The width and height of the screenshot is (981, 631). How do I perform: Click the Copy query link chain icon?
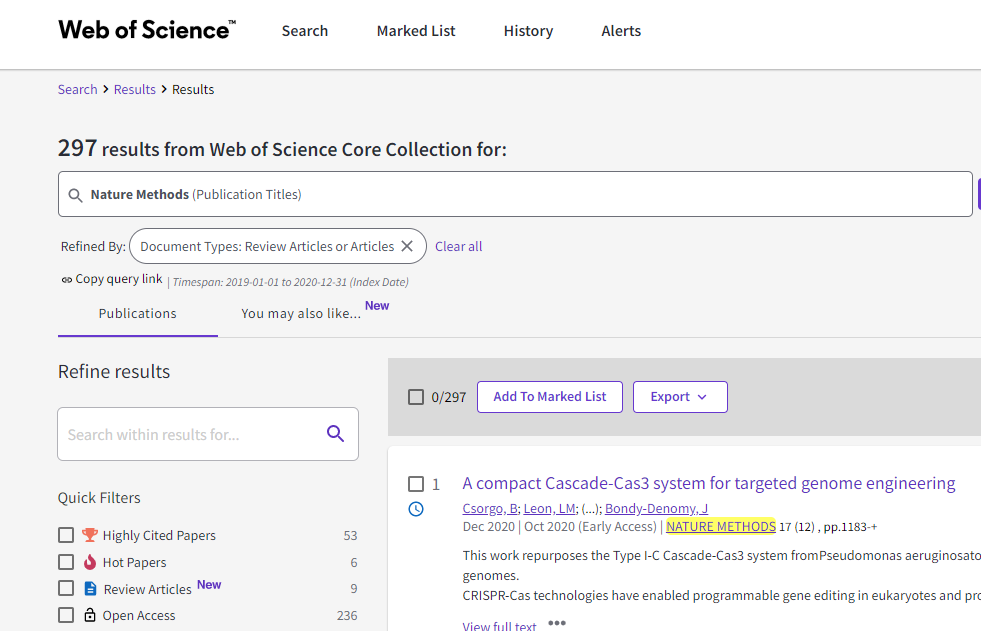(66, 280)
